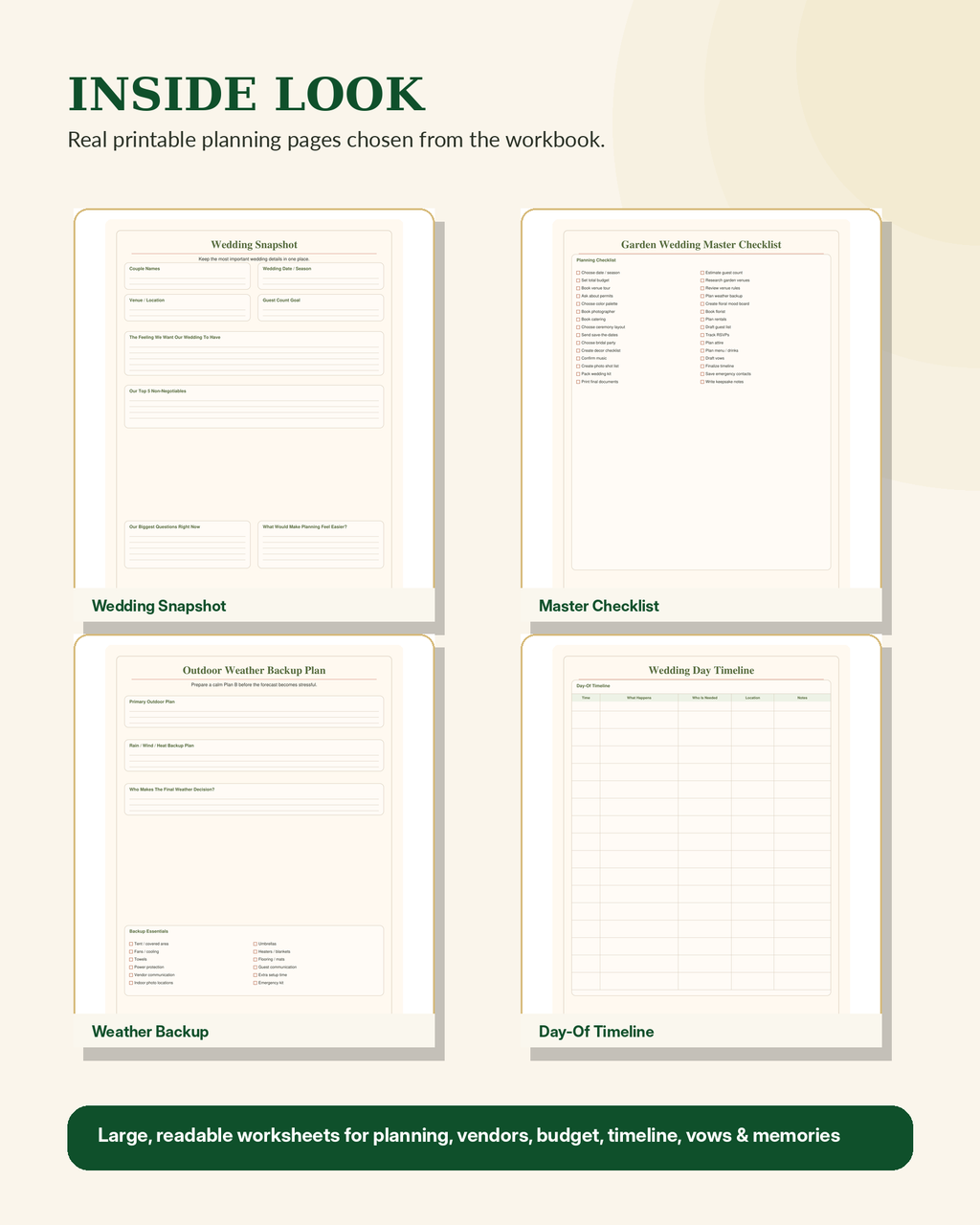980x1225 pixels.
Task: Check 'Write keepsake notes' box
Action: point(702,382)
